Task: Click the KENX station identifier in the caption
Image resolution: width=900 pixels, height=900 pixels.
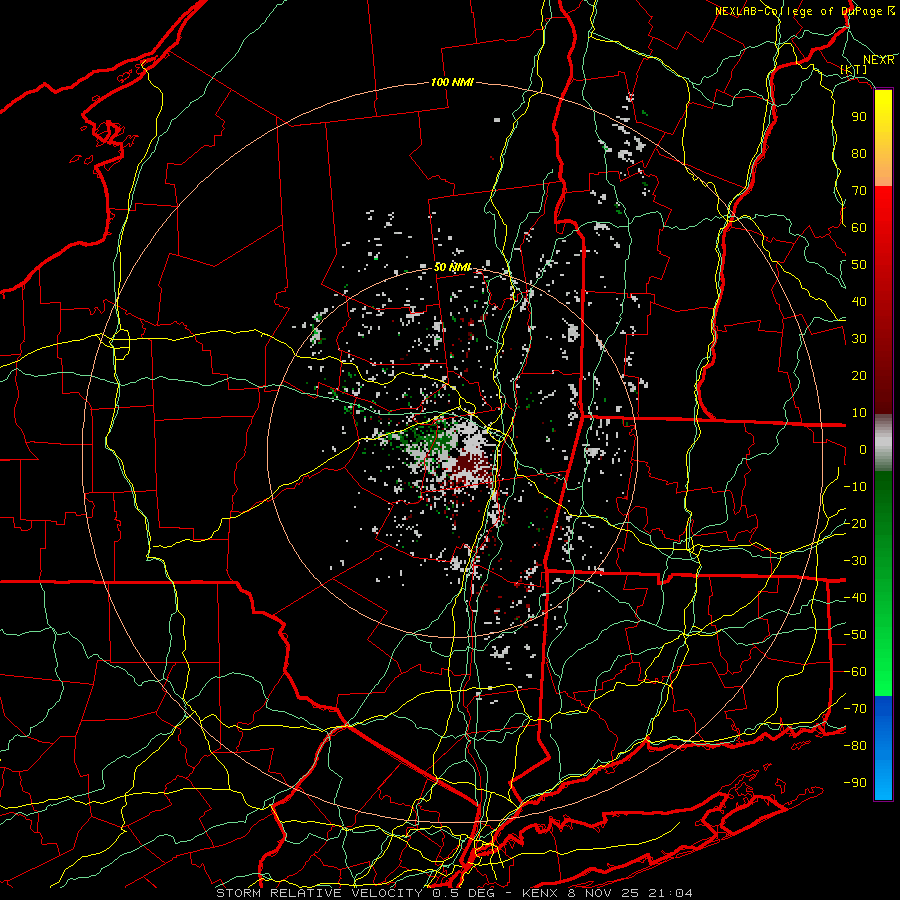Action: pos(539,893)
